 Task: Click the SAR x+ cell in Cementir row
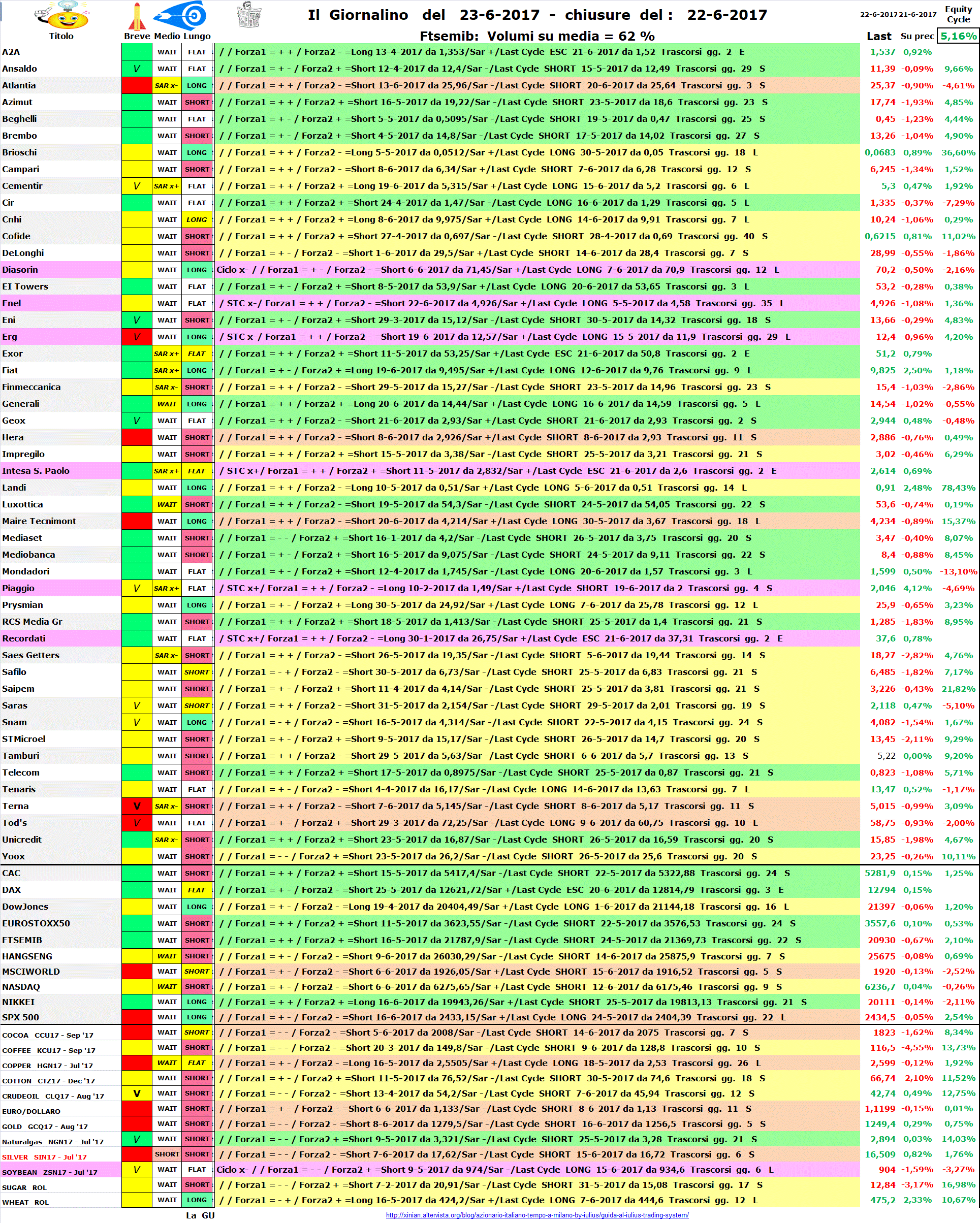click(x=167, y=186)
